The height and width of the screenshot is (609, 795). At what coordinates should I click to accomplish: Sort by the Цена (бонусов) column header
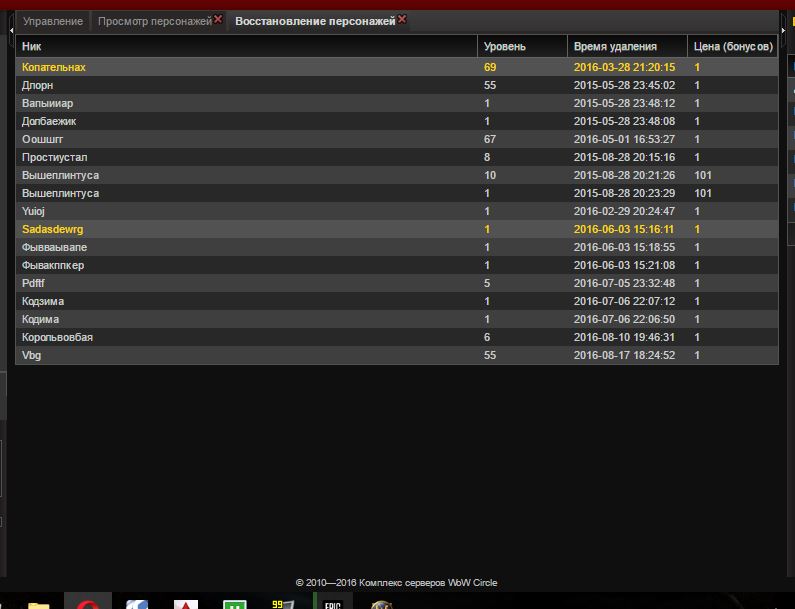pyautogui.click(x=732, y=46)
